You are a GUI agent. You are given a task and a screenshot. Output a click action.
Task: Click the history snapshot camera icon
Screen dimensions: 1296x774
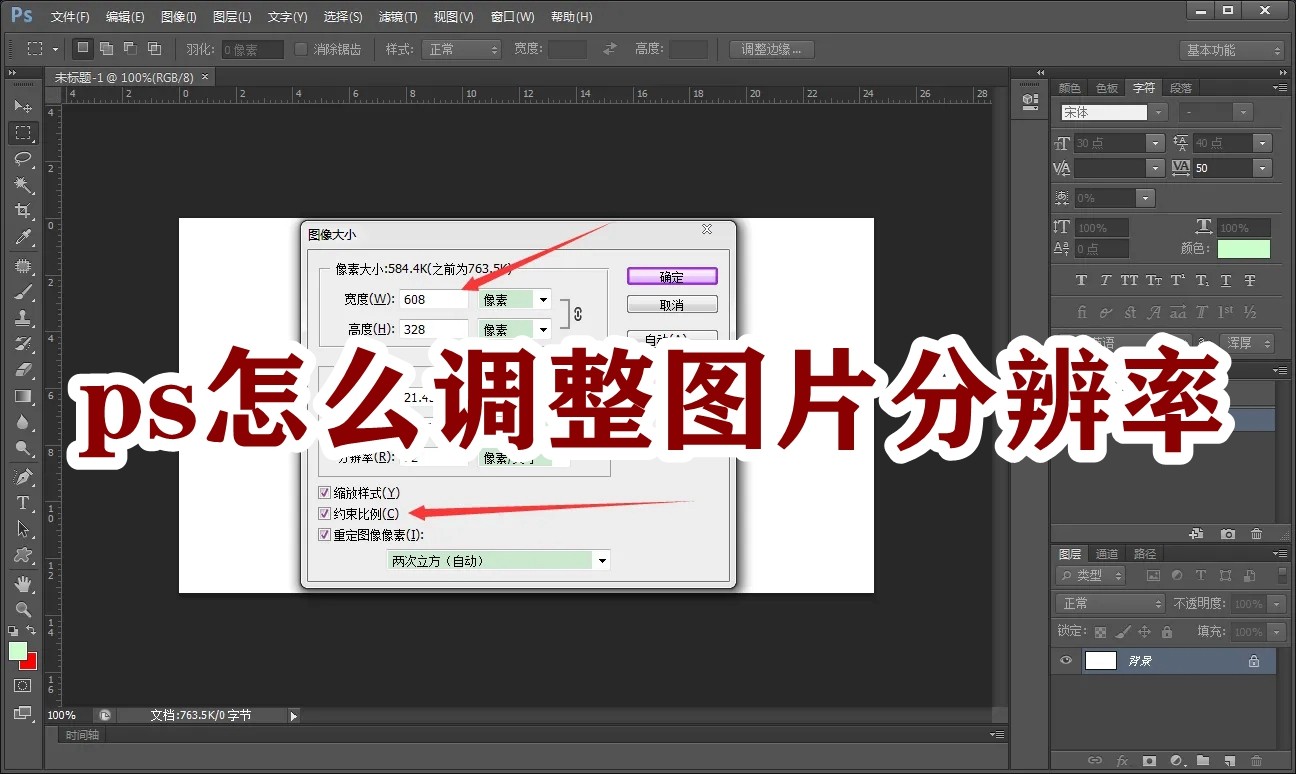[1228, 535]
